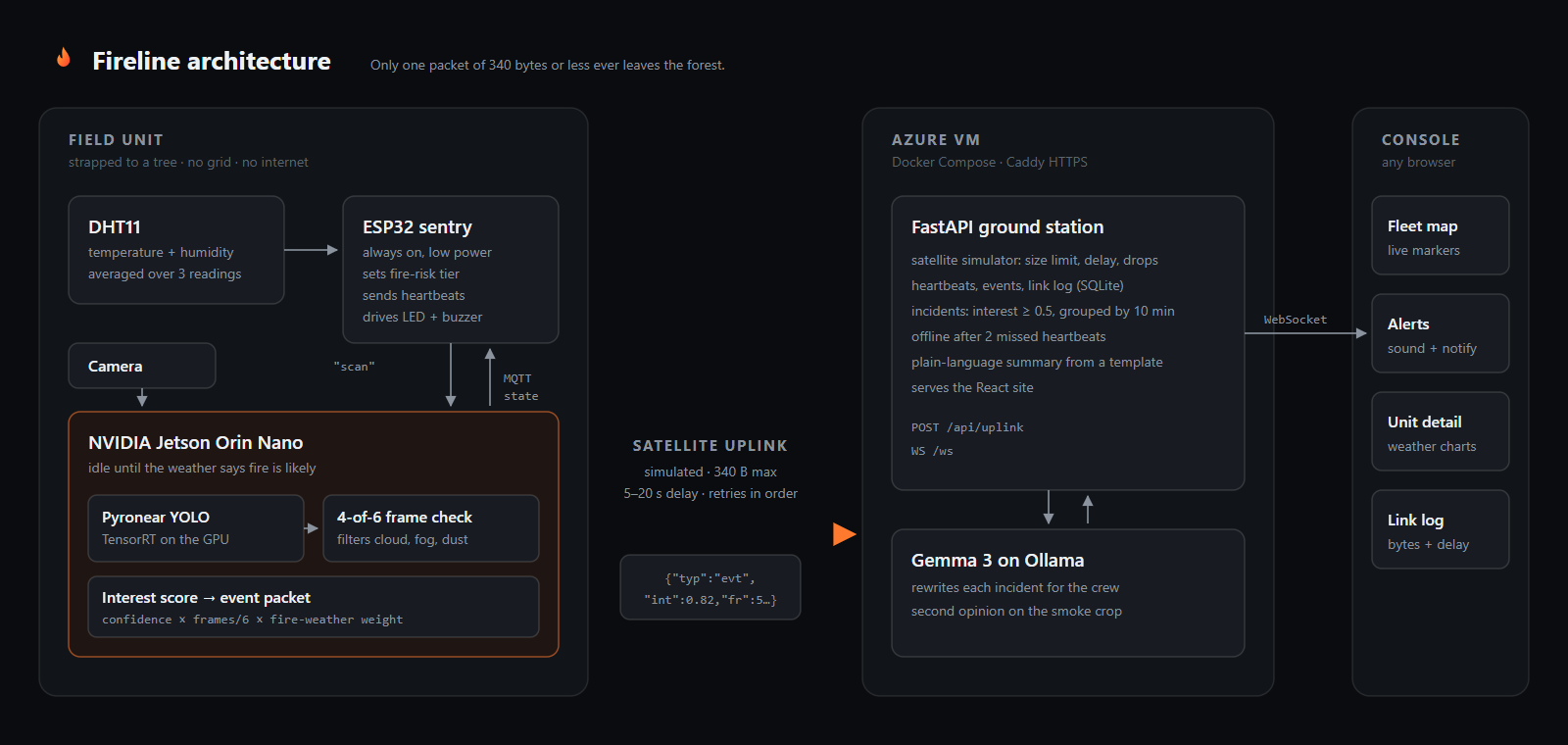Open the Fleet map card

1441,235
